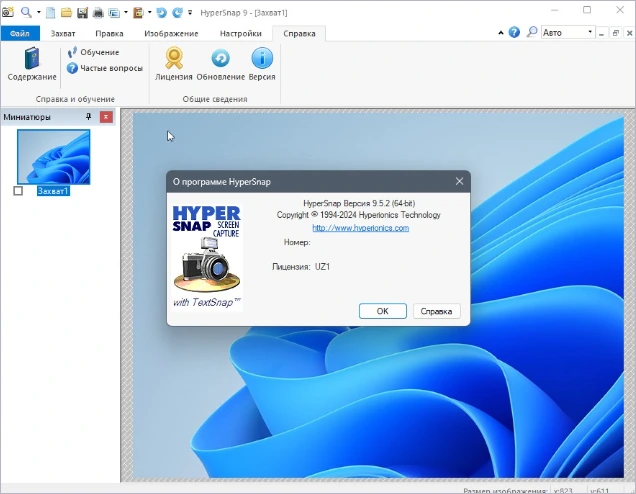Check for updates via Обновление icon

click(221, 64)
